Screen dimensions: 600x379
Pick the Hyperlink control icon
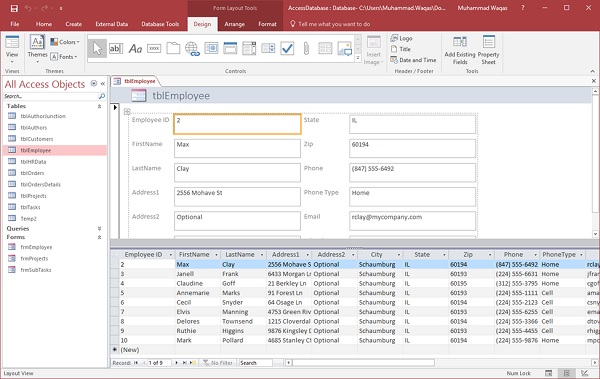[192, 49]
